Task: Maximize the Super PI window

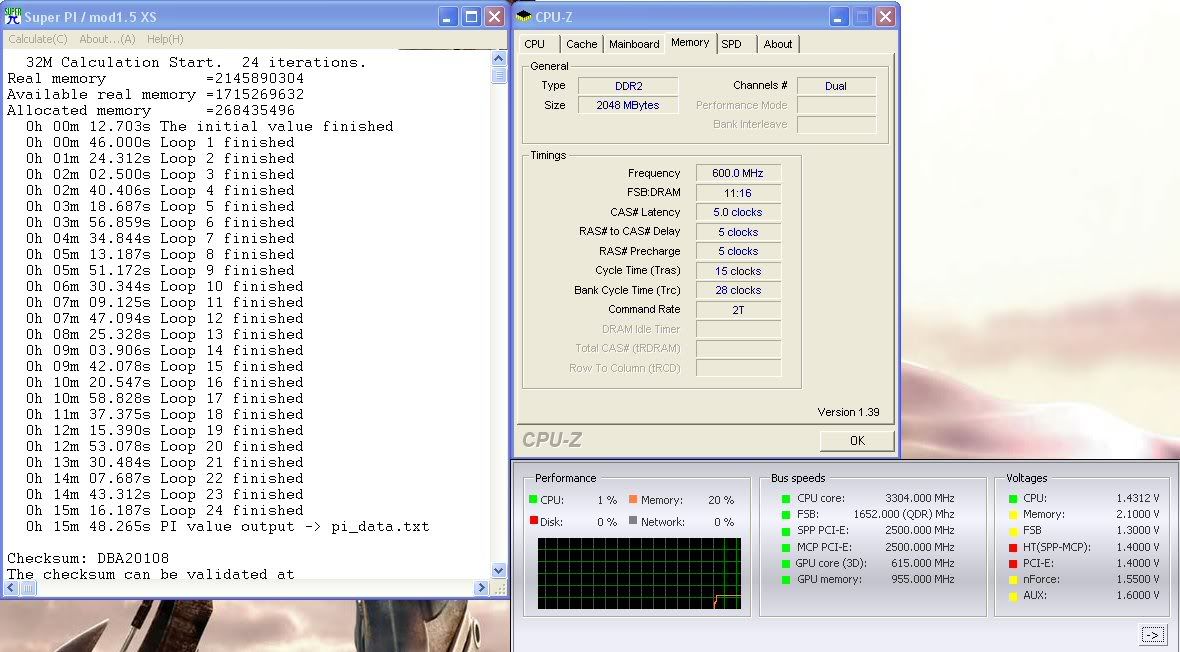Action: (x=470, y=17)
